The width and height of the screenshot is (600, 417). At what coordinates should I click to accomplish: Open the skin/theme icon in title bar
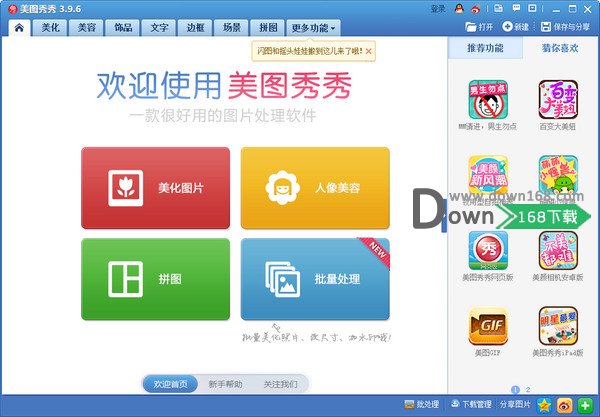(x=498, y=8)
